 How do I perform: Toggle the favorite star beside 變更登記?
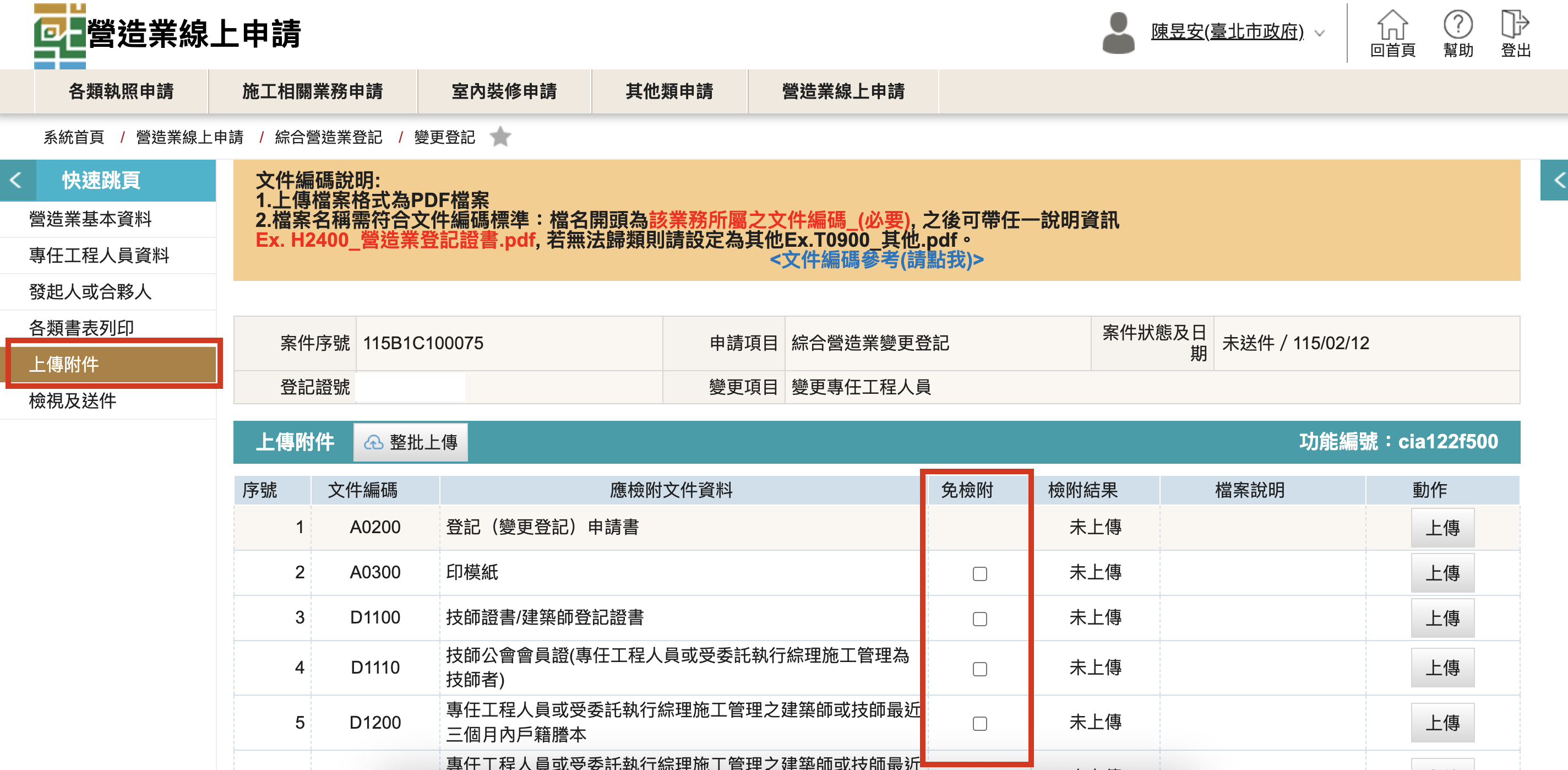point(500,137)
